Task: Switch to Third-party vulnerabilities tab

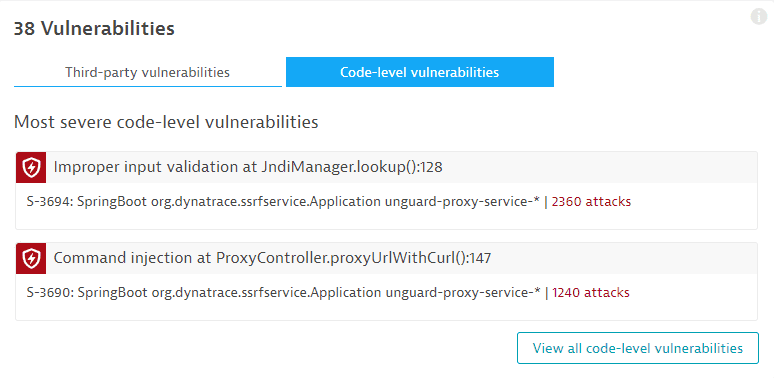Action: [x=148, y=72]
